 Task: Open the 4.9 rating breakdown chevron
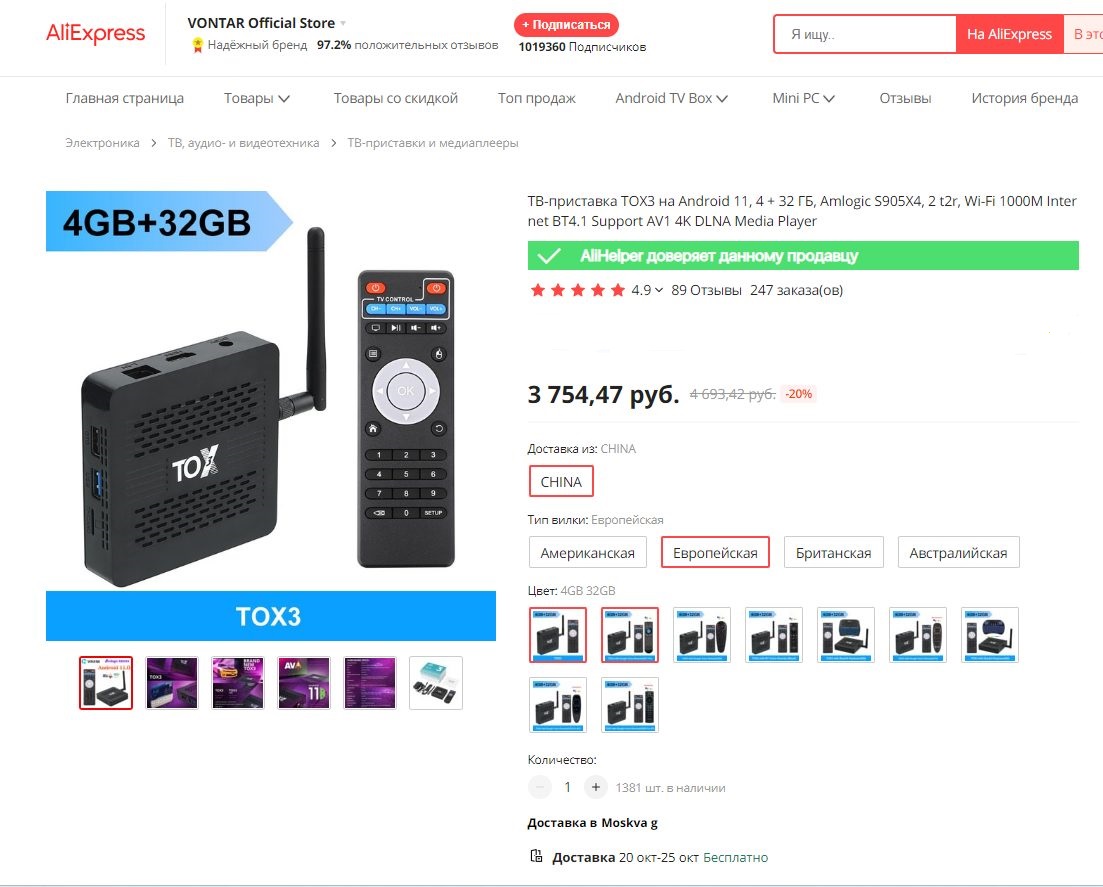[658, 290]
